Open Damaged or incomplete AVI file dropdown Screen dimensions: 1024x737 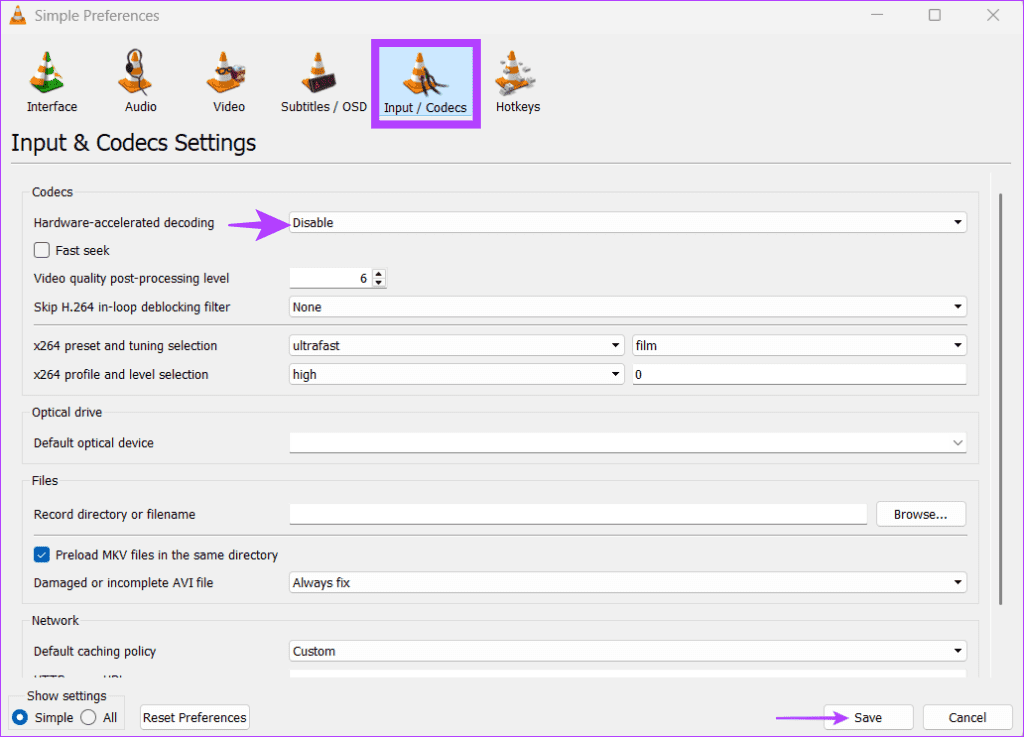click(x=628, y=582)
